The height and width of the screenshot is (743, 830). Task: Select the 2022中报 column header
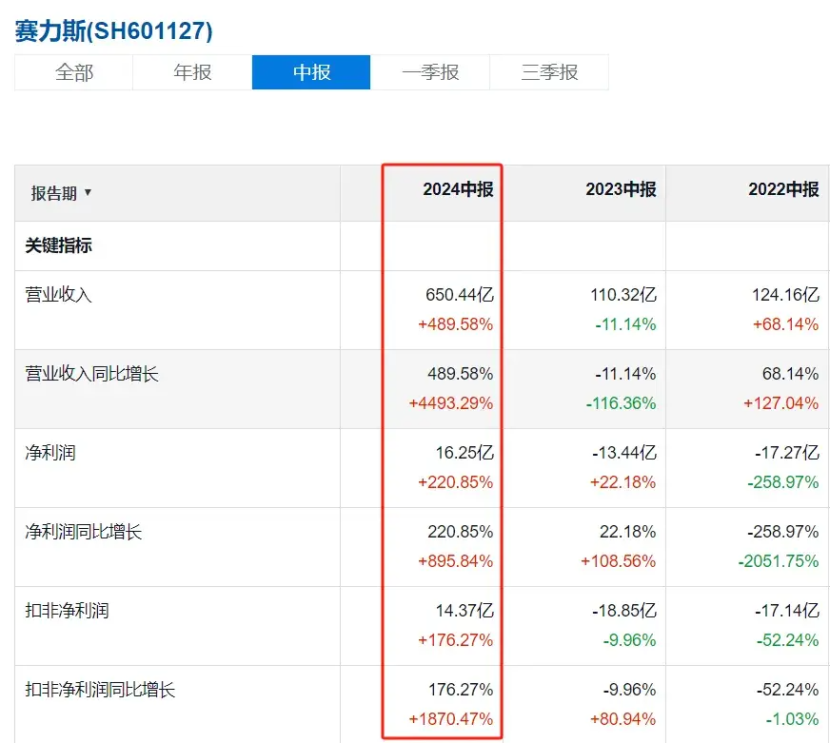pos(783,189)
